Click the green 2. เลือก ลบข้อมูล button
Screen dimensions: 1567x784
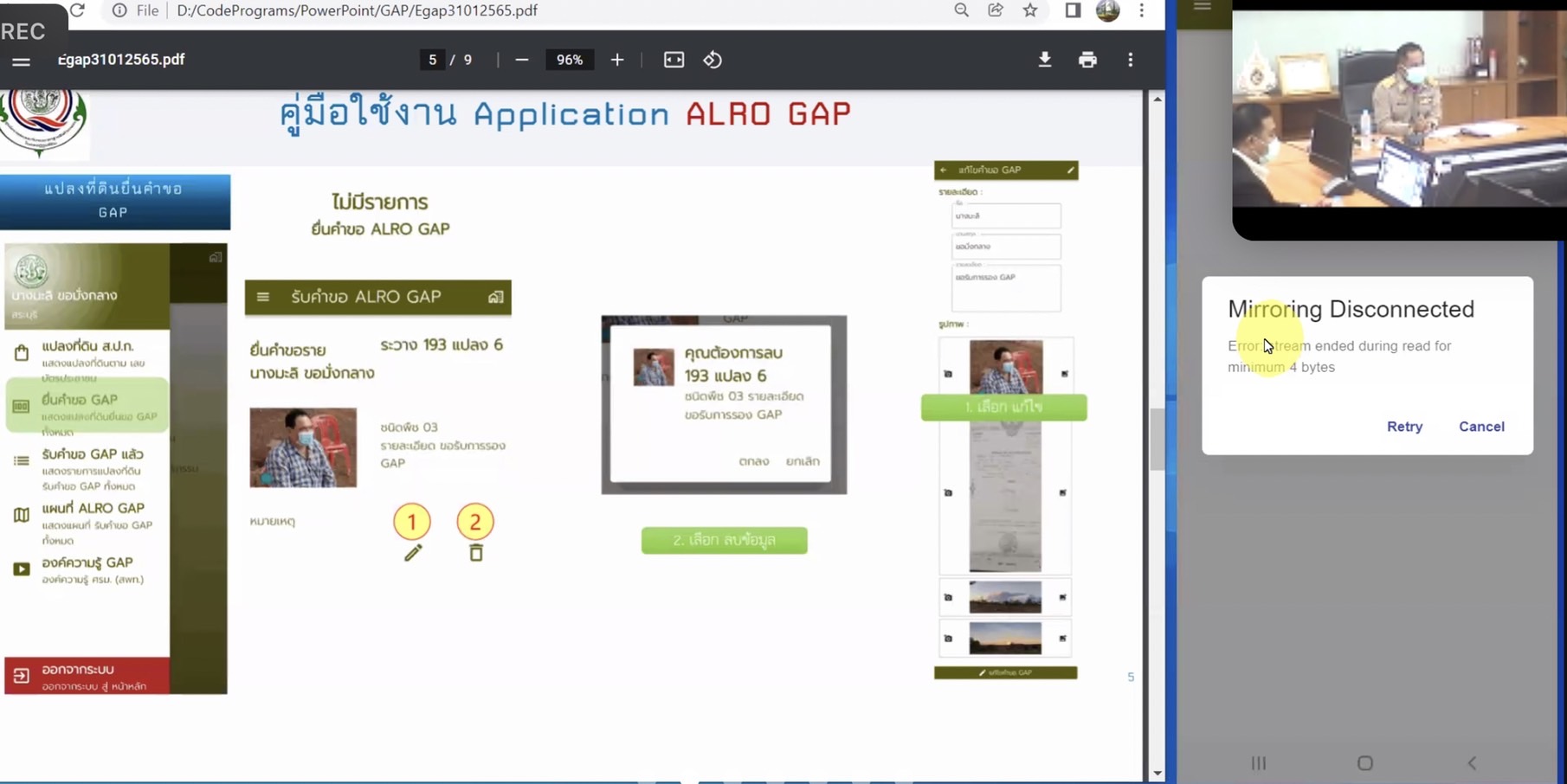(x=725, y=540)
